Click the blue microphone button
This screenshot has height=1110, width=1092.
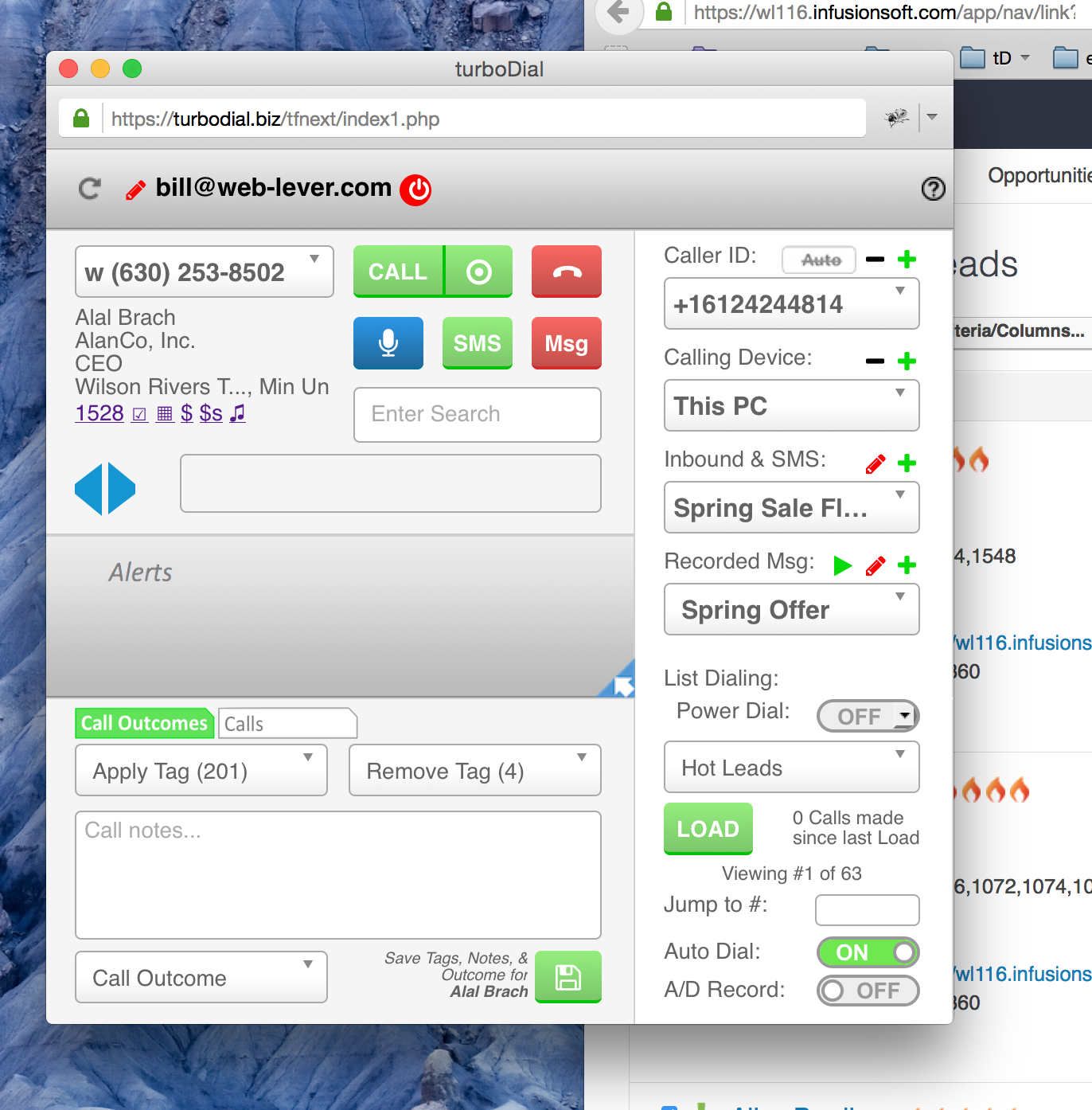point(388,343)
